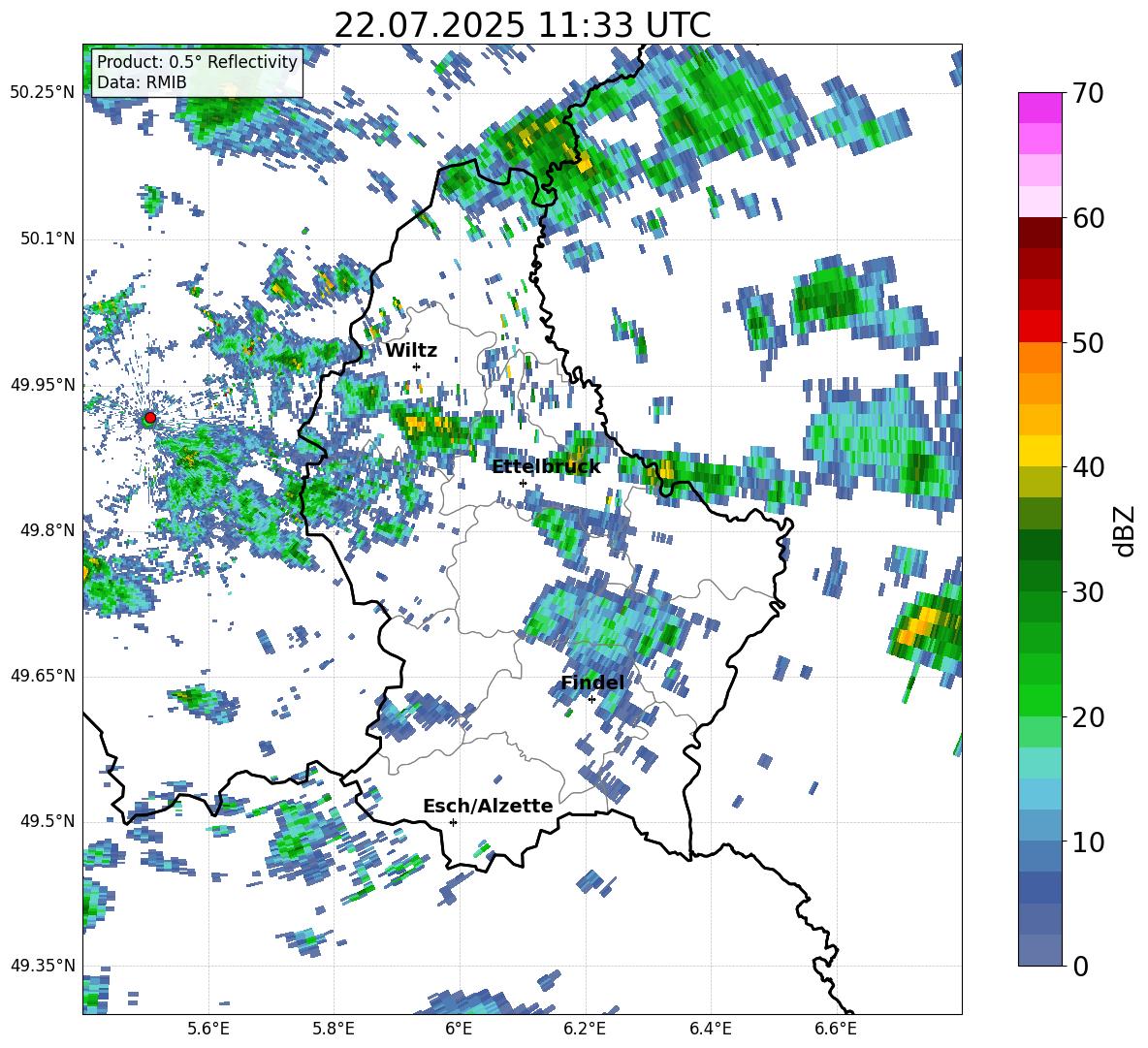The width and height of the screenshot is (1148, 1048).
Task: Click the 20 tick on colorbar
Action: click(x=1090, y=716)
